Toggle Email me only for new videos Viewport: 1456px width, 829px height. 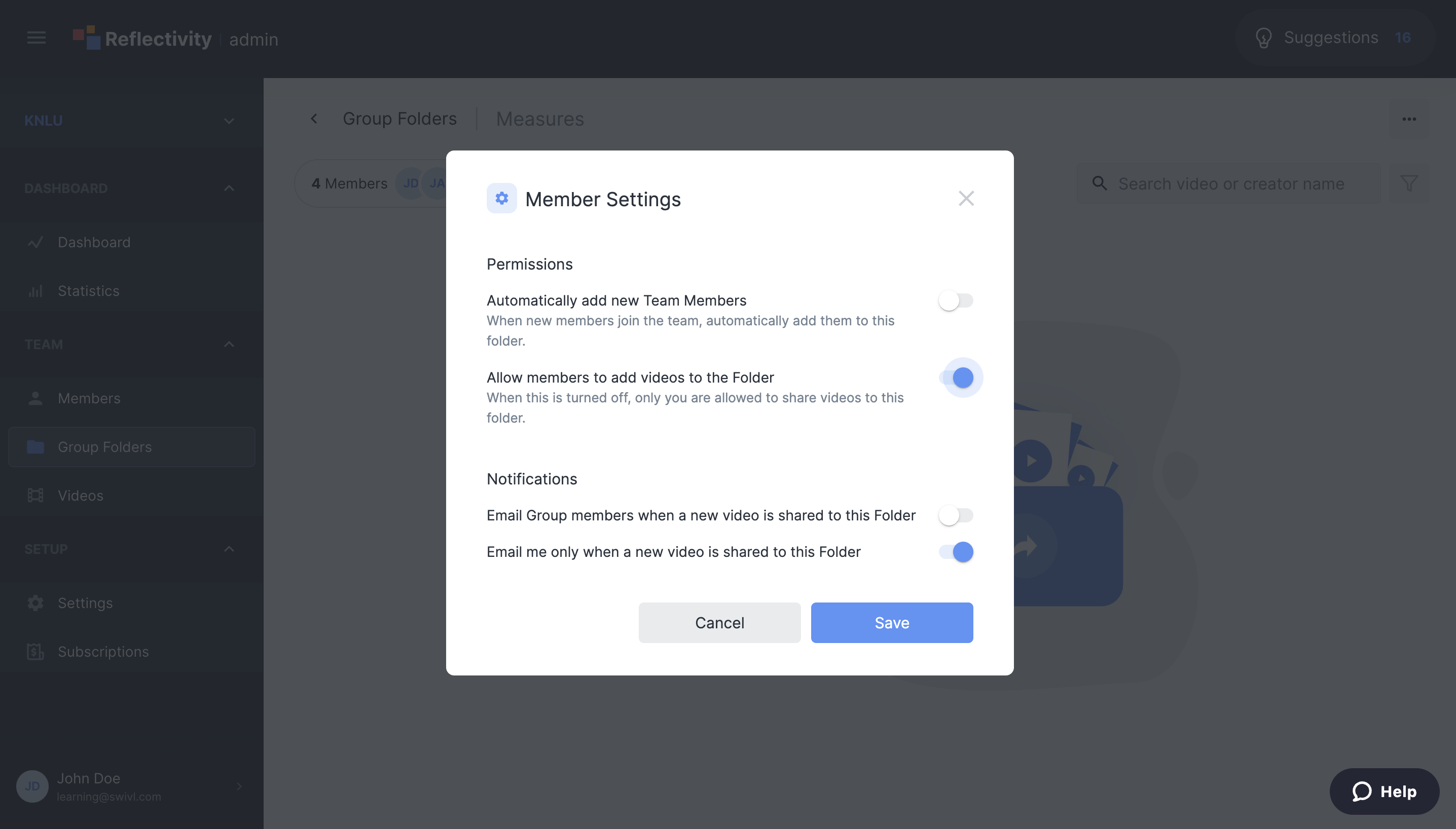pyautogui.click(x=956, y=551)
